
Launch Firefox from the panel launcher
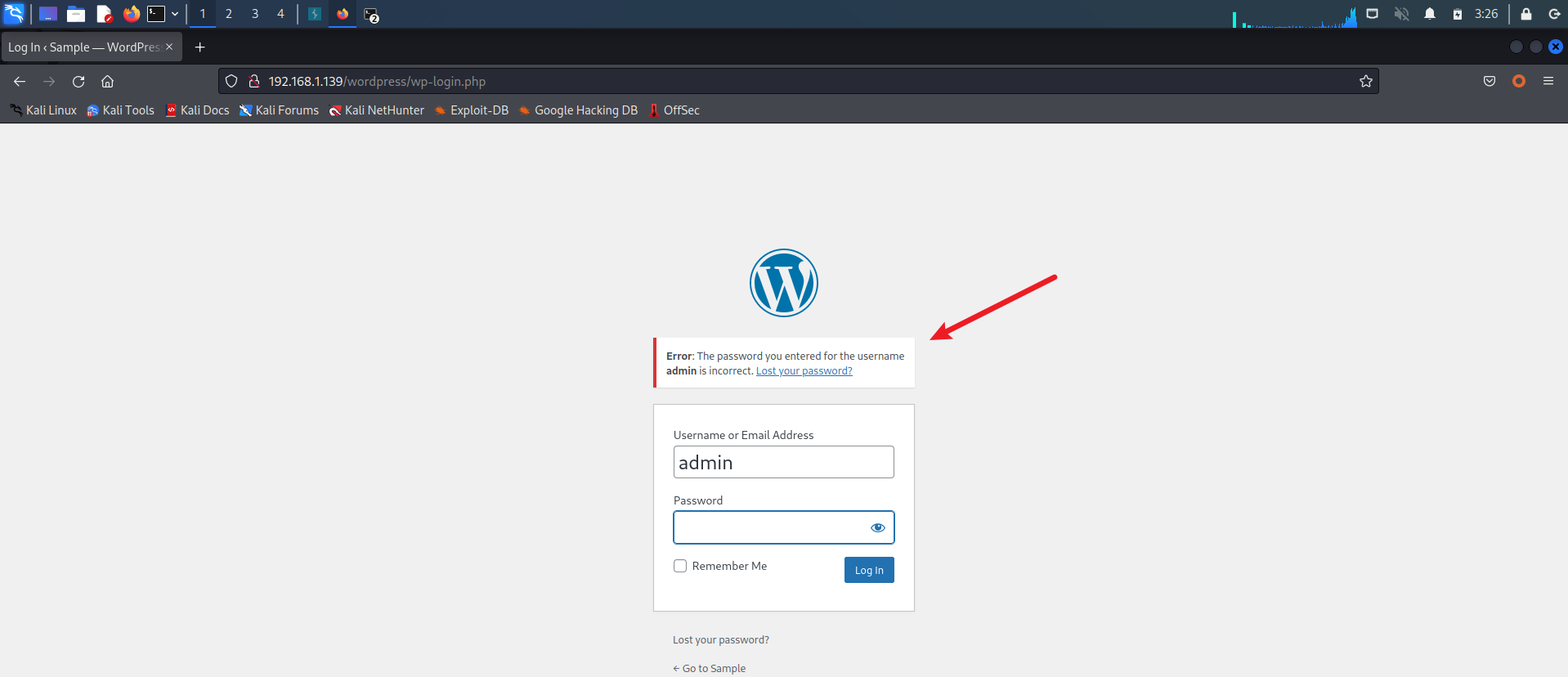click(131, 14)
